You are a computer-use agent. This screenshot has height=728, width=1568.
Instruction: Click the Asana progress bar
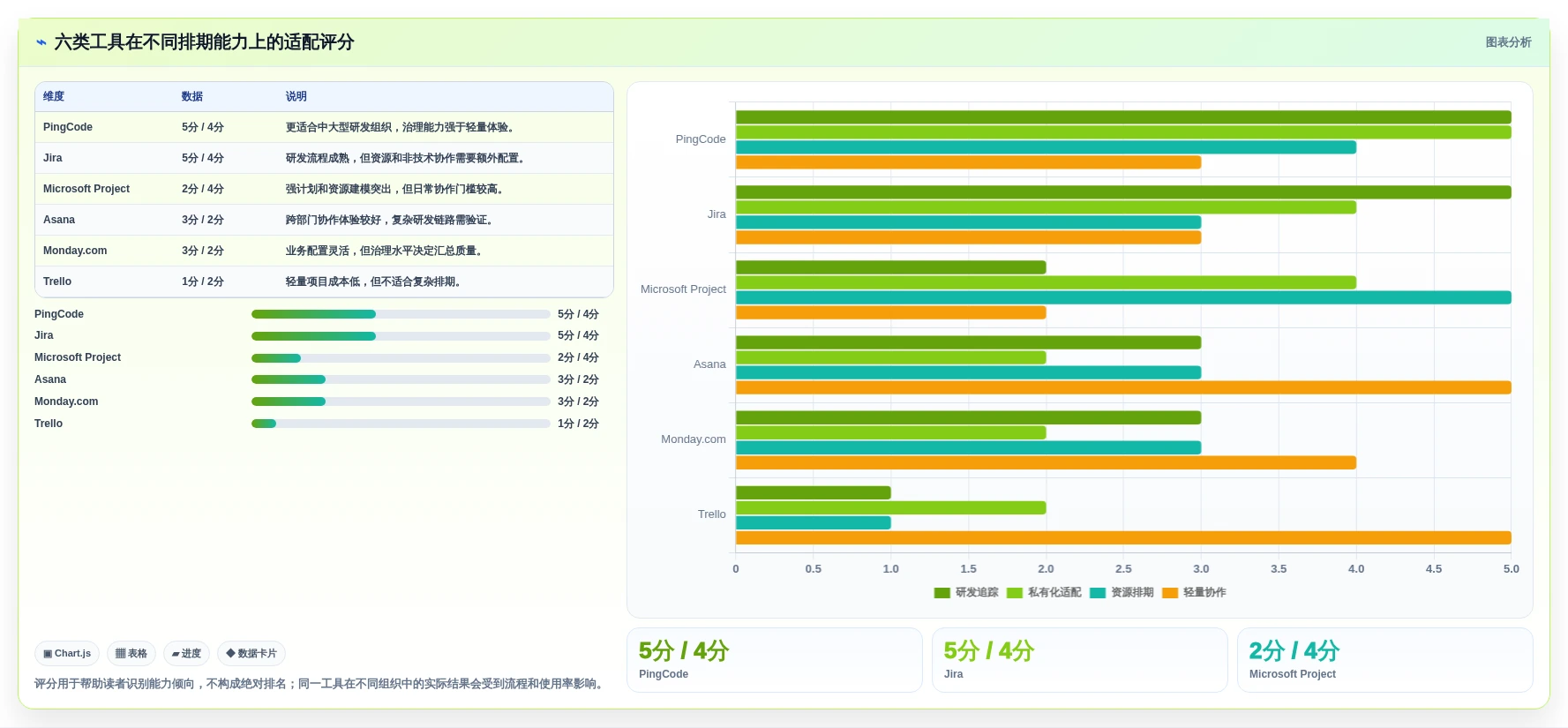click(x=401, y=379)
